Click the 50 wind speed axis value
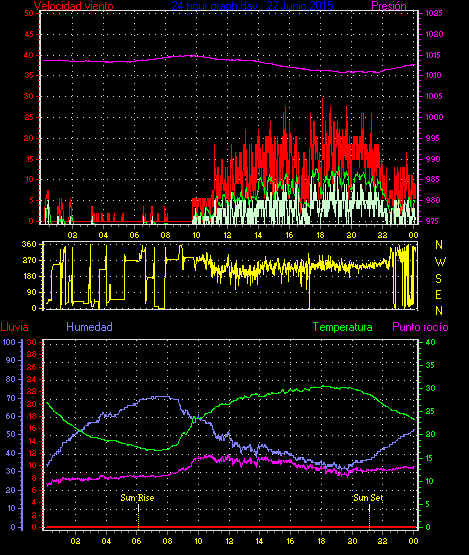The width and height of the screenshot is (469, 555). click(29, 13)
